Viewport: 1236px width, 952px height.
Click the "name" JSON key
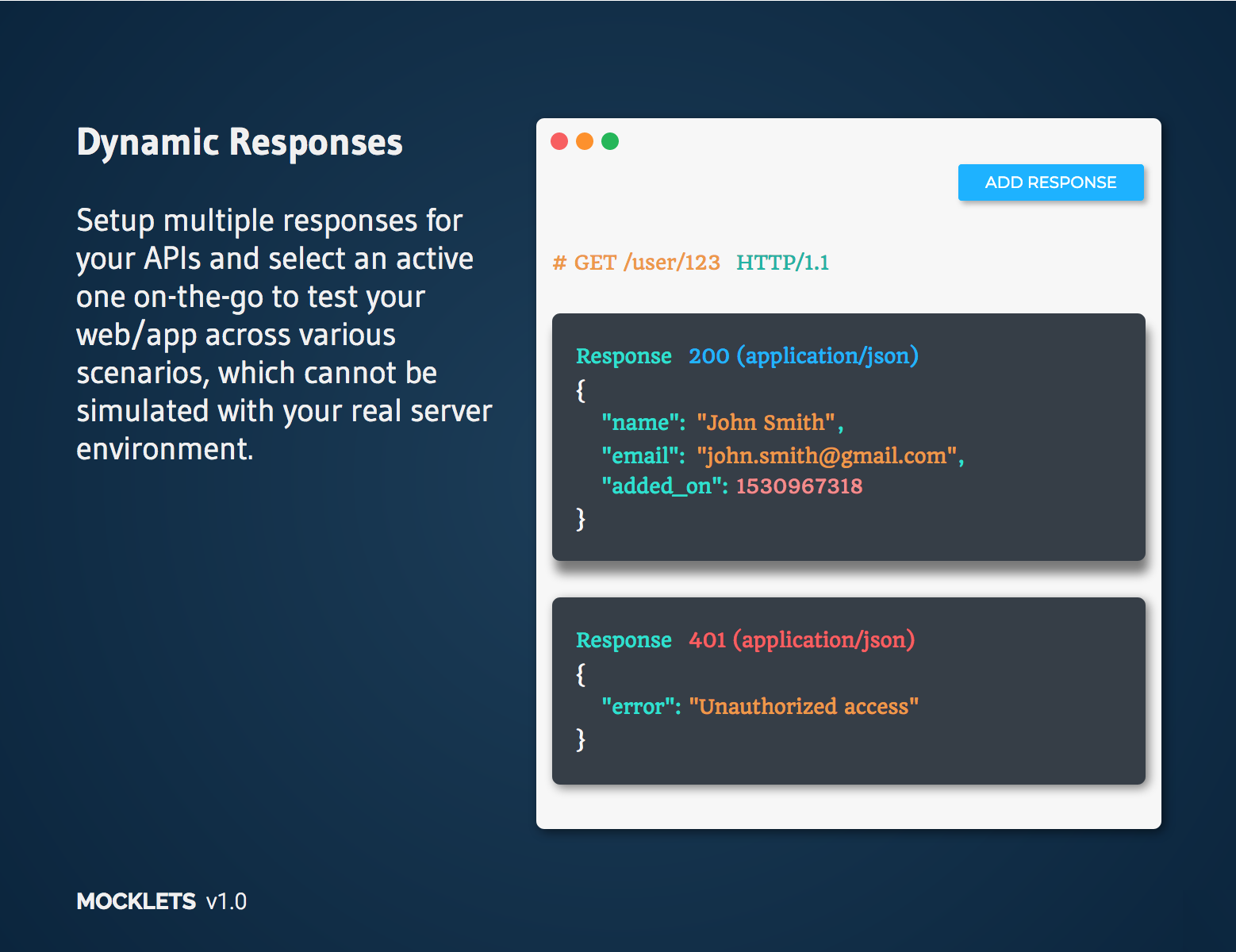point(643,422)
